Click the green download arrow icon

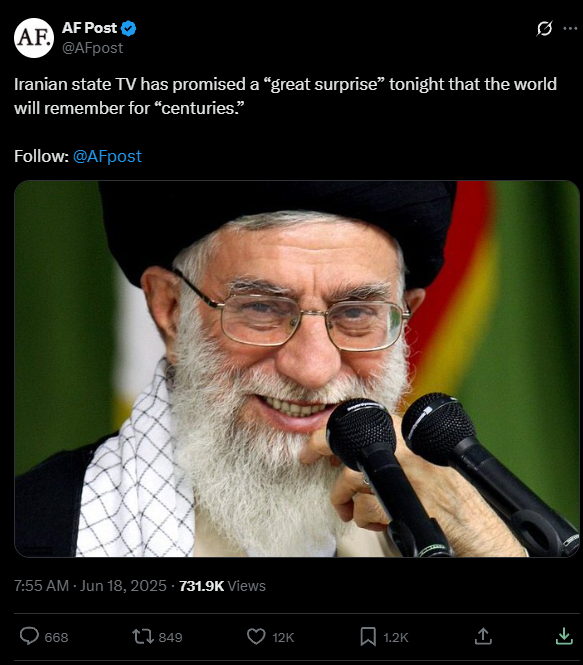pos(564,636)
